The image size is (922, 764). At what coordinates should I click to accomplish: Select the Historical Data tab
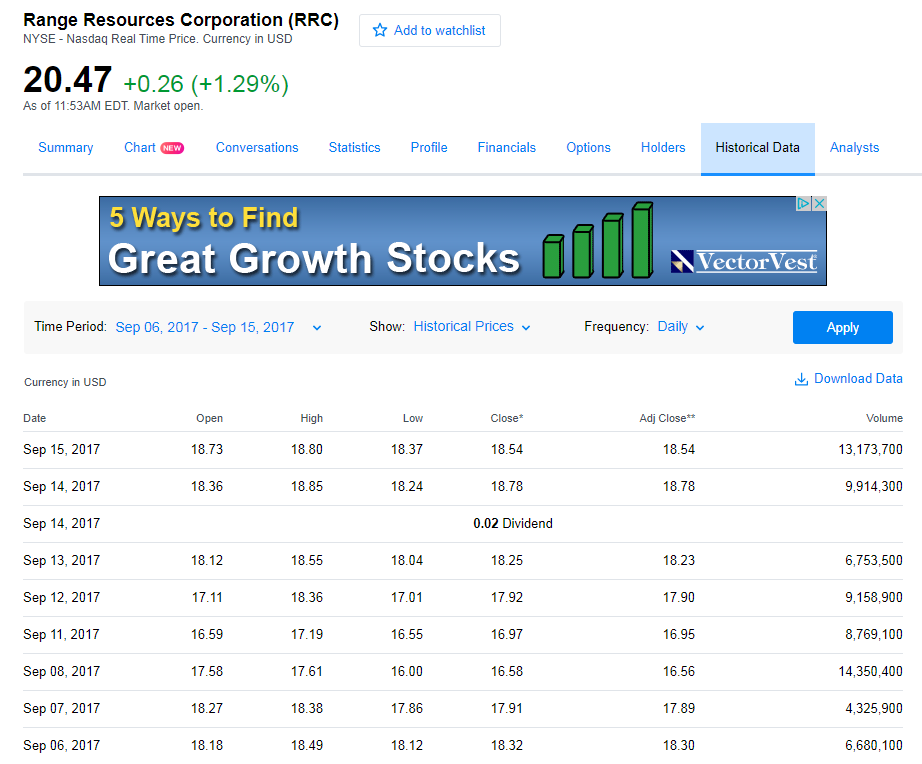[757, 148]
